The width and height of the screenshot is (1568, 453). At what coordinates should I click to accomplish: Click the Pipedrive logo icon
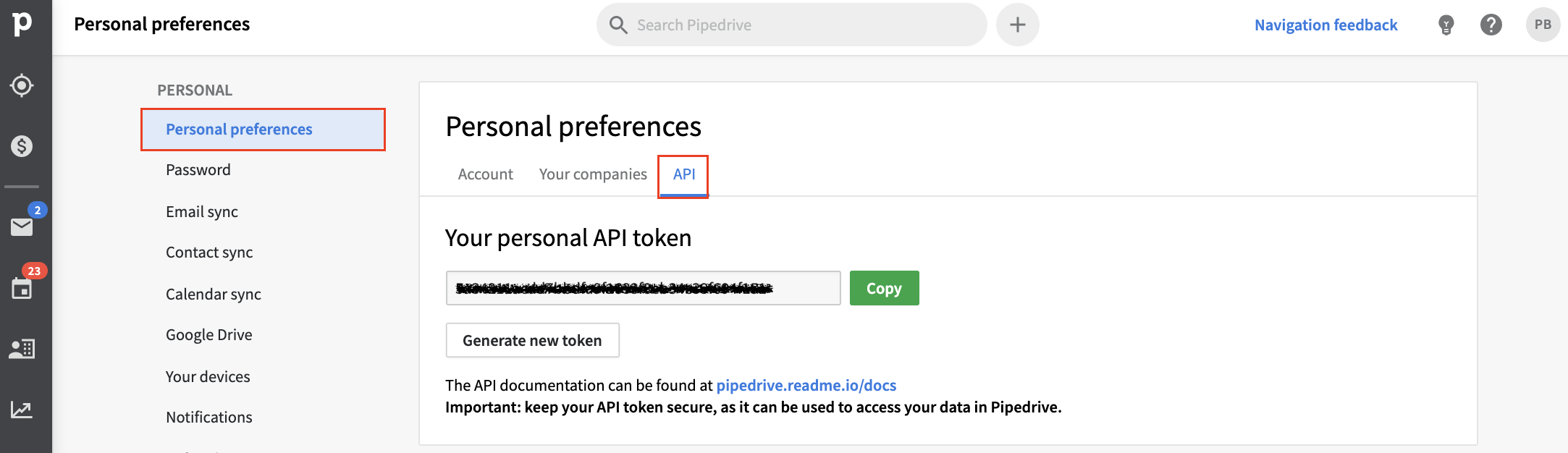[x=22, y=23]
